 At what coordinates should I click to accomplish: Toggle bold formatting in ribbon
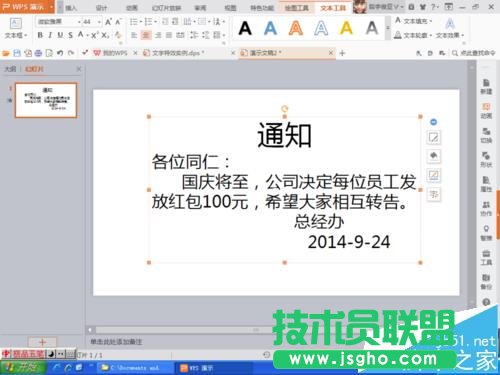(40, 35)
